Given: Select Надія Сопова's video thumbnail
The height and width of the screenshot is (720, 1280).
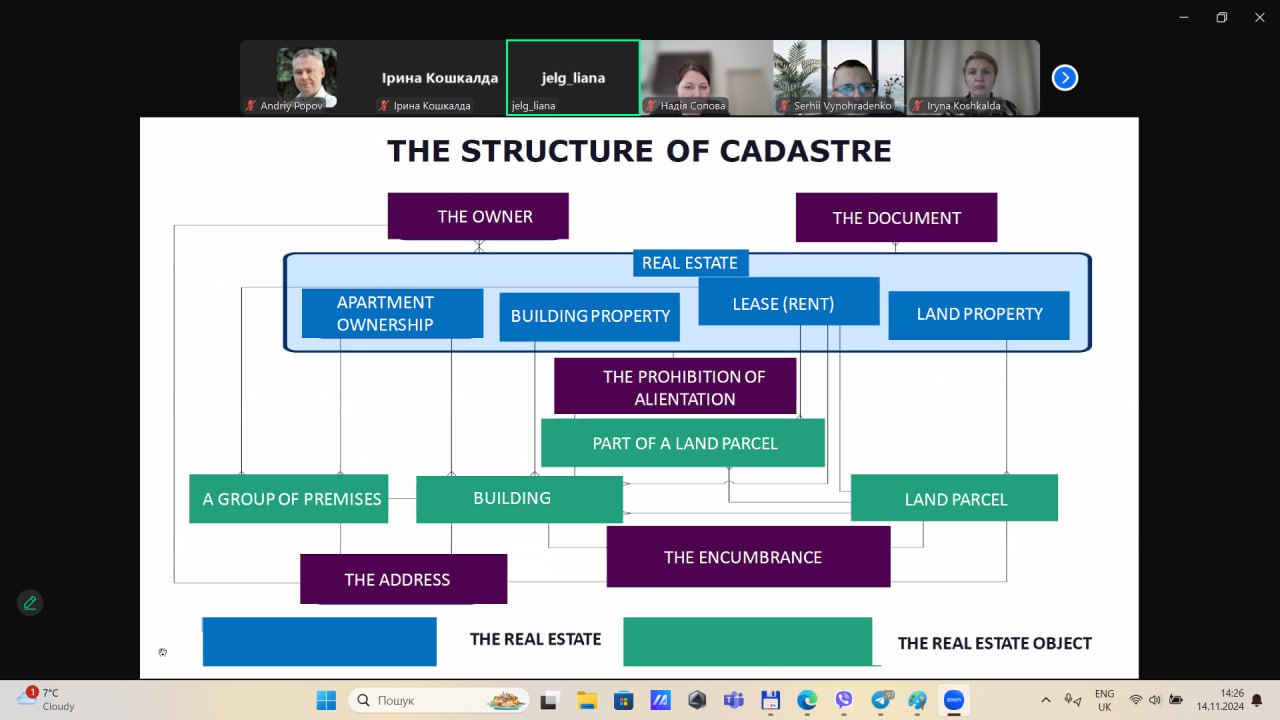Looking at the screenshot, I should click(707, 78).
